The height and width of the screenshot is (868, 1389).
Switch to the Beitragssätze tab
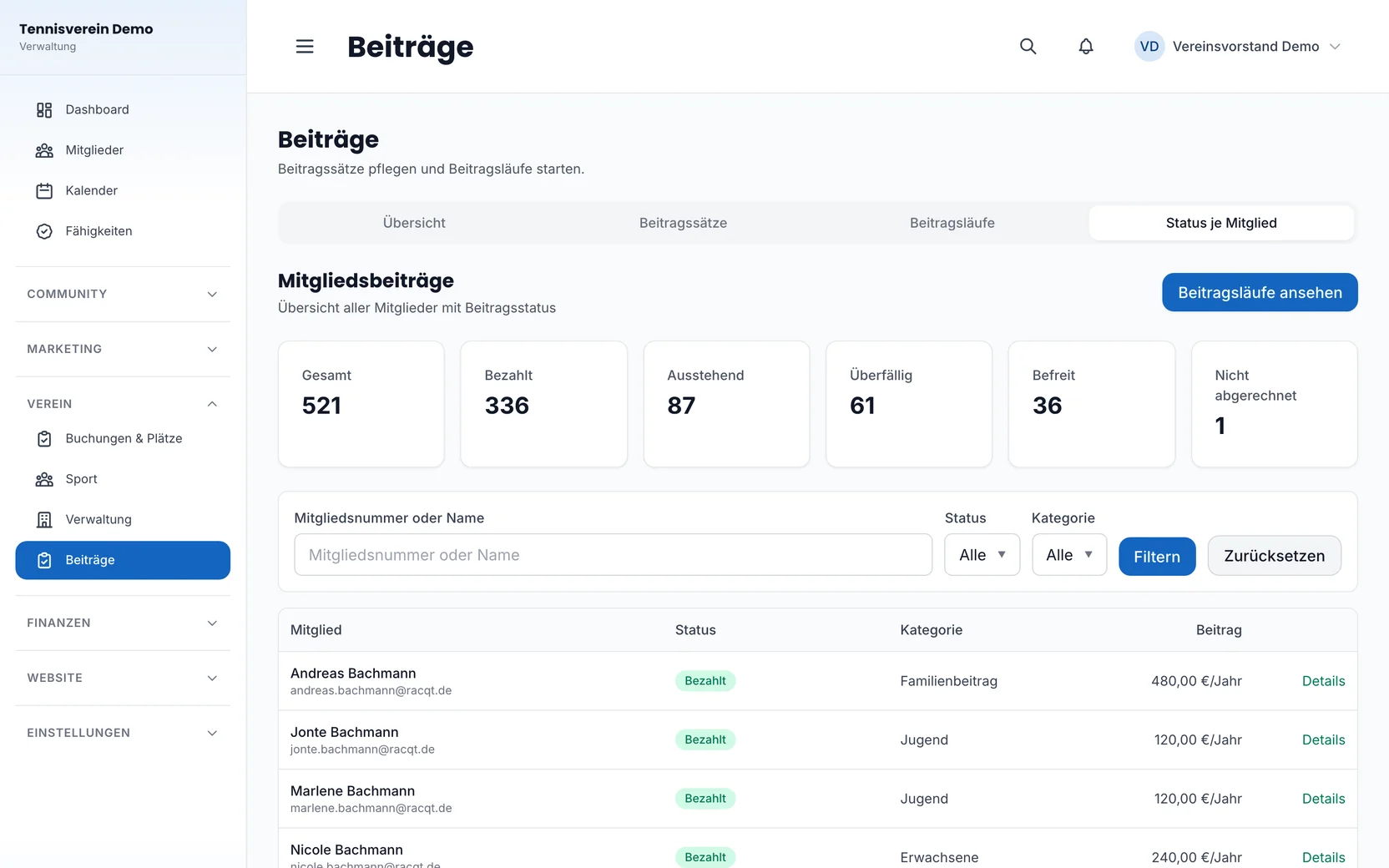coord(683,223)
